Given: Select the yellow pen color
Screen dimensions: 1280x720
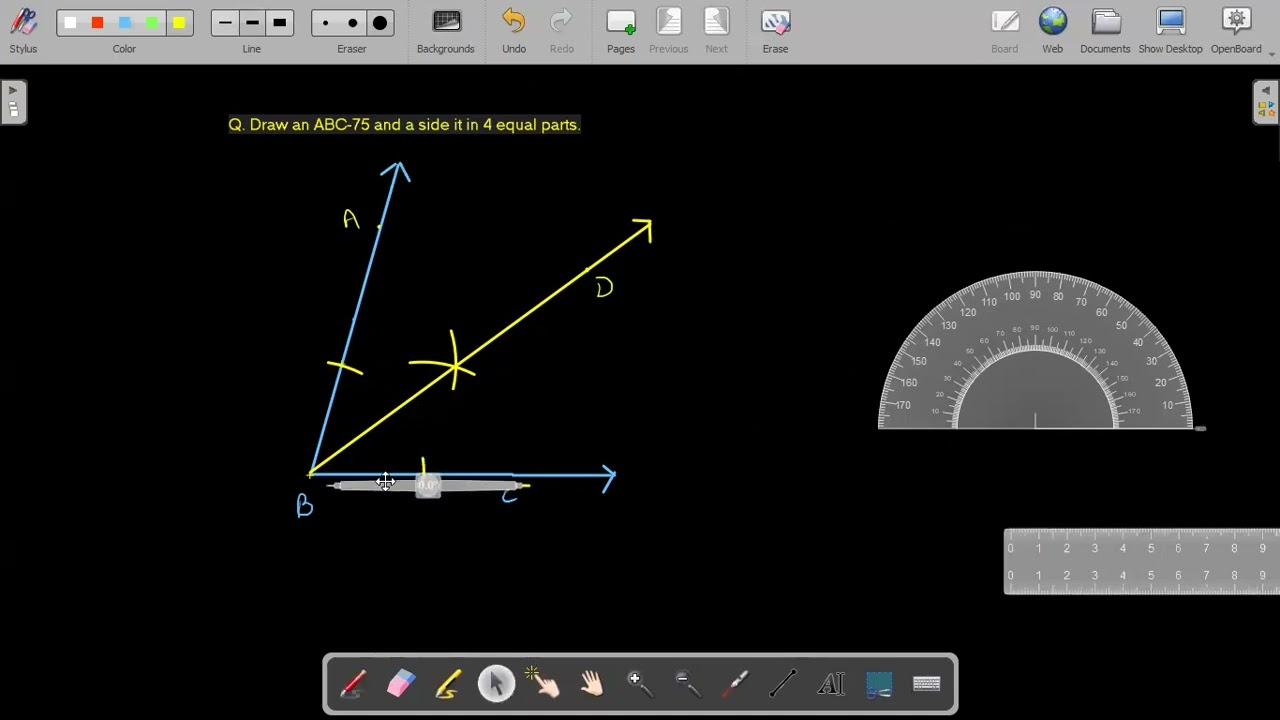Looking at the screenshot, I should coord(178,23).
